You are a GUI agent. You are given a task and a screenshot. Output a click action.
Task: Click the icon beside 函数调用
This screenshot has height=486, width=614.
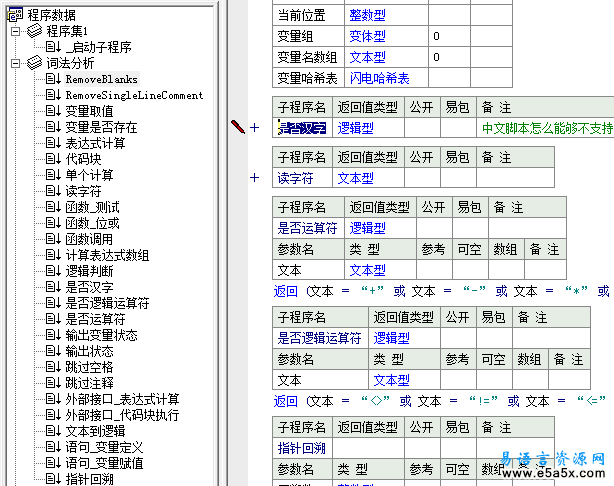click(53, 239)
